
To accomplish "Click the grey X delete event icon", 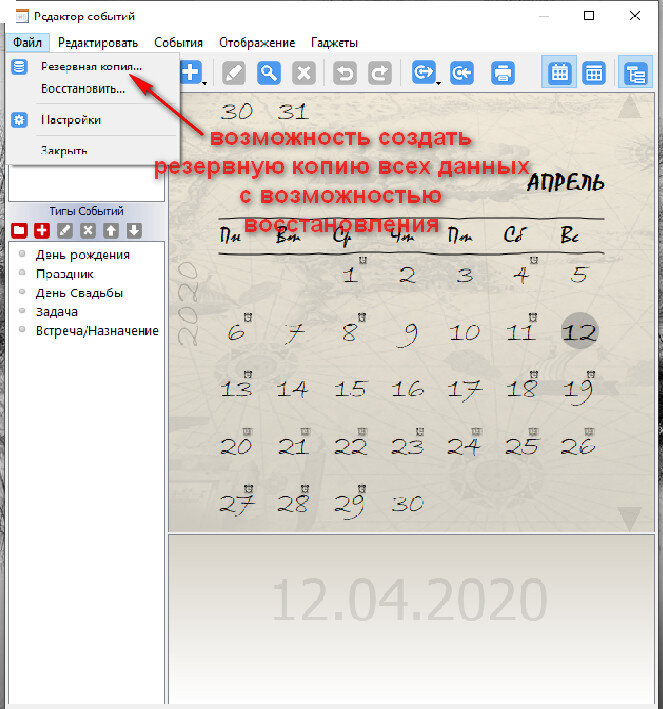I will 304,73.
